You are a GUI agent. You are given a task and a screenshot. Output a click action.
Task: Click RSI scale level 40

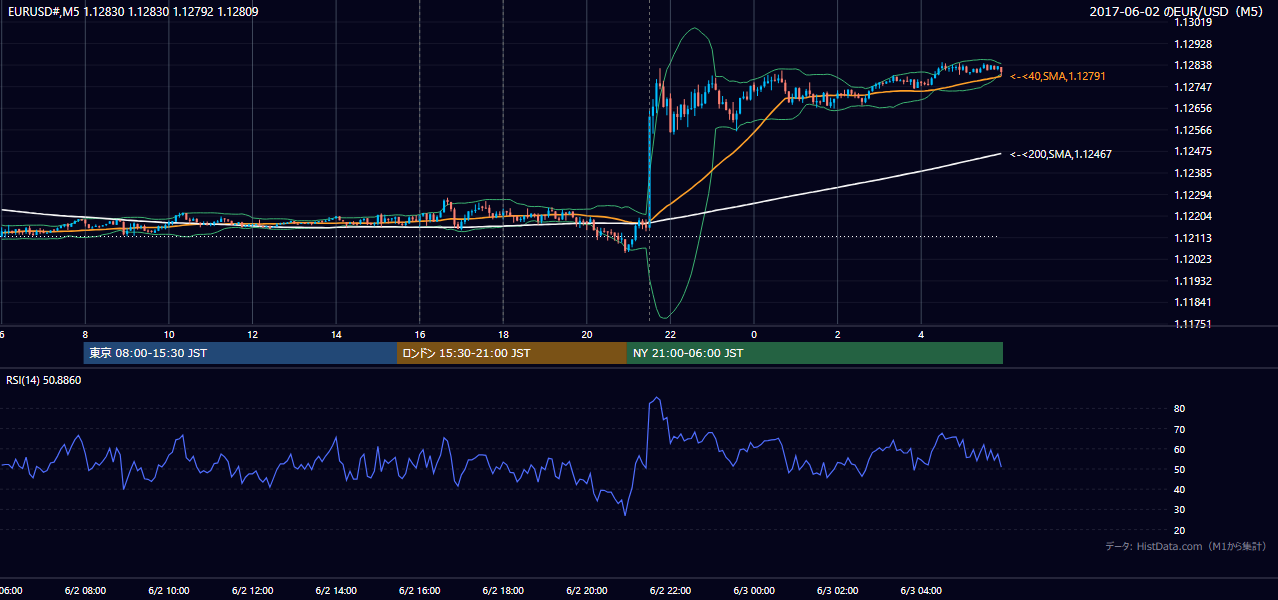coord(1179,489)
